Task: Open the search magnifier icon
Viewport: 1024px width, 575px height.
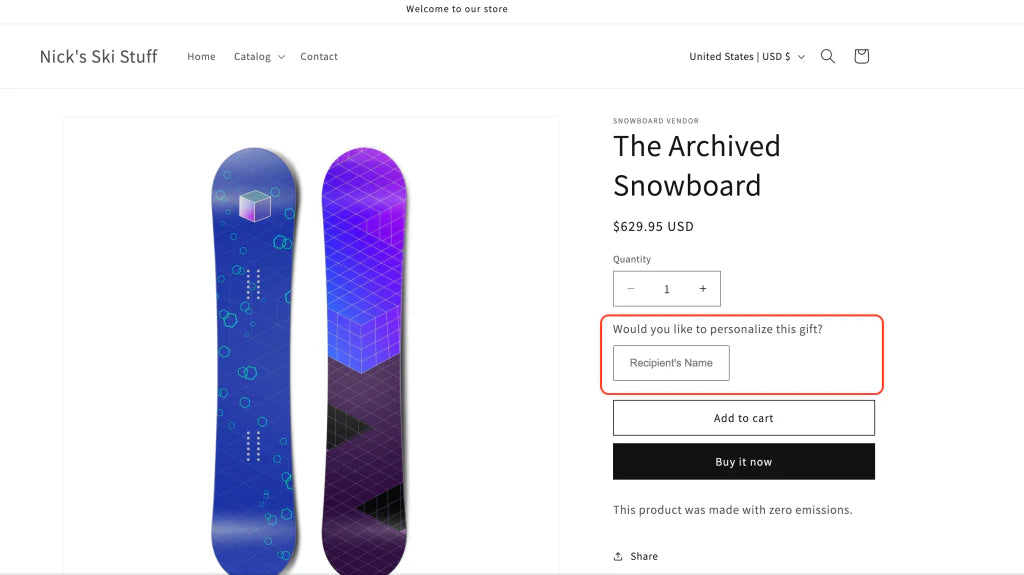Action: pyautogui.click(x=828, y=57)
